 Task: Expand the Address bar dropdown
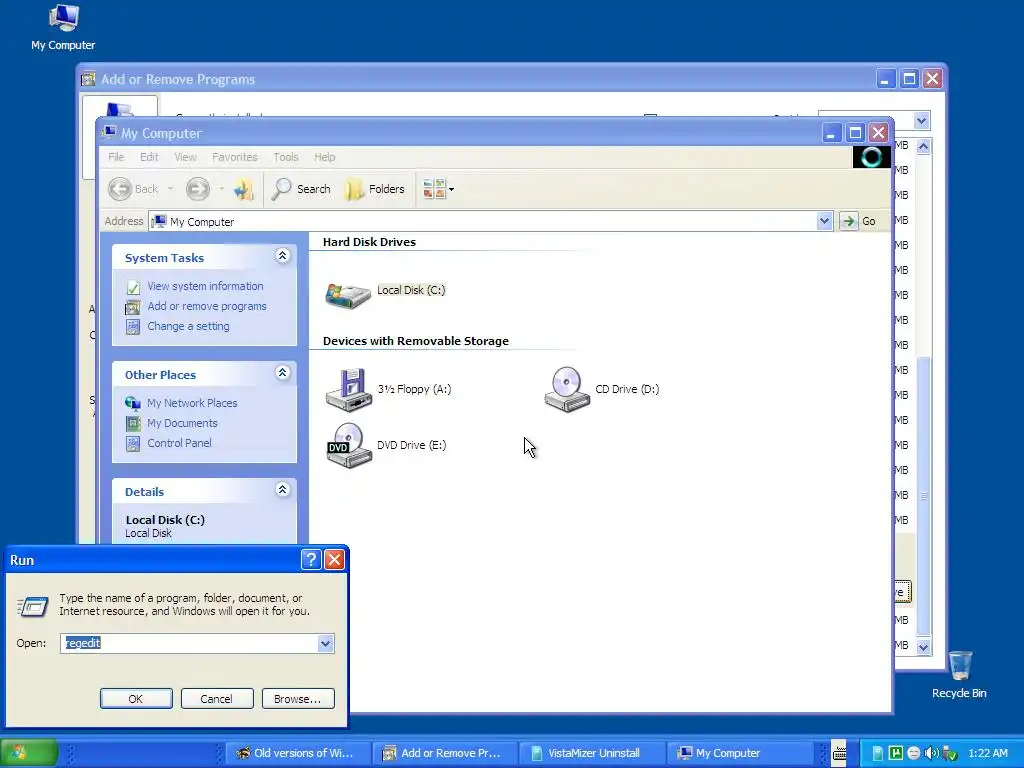pos(824,221)
